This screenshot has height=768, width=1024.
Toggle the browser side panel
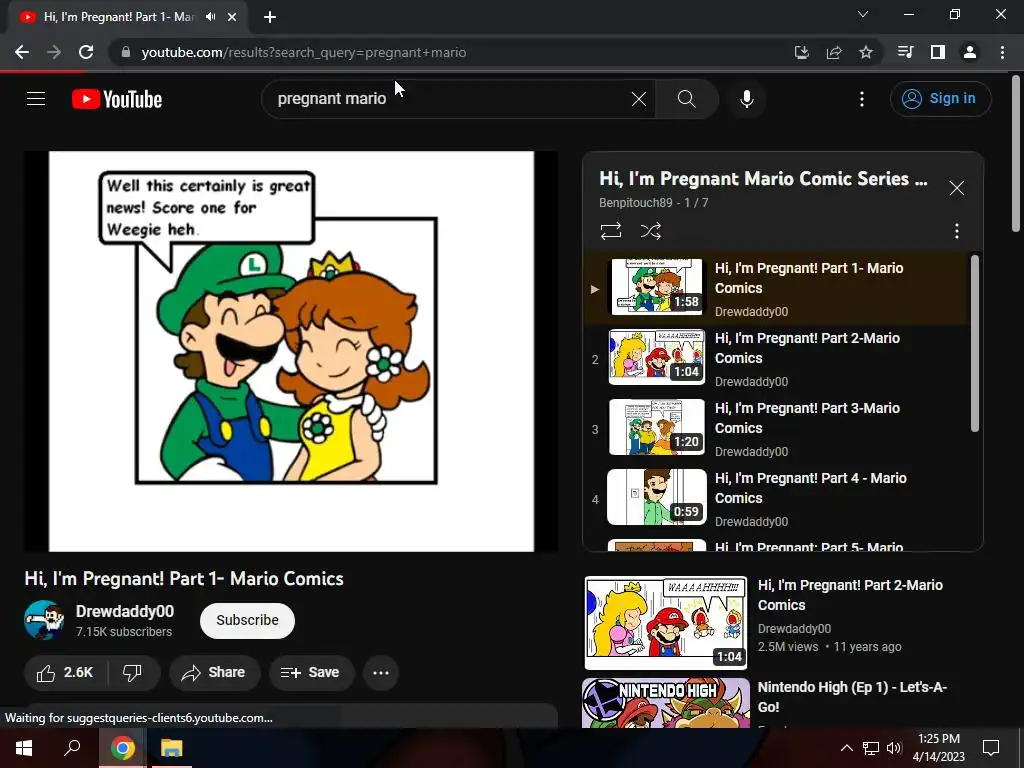point(938,52)
